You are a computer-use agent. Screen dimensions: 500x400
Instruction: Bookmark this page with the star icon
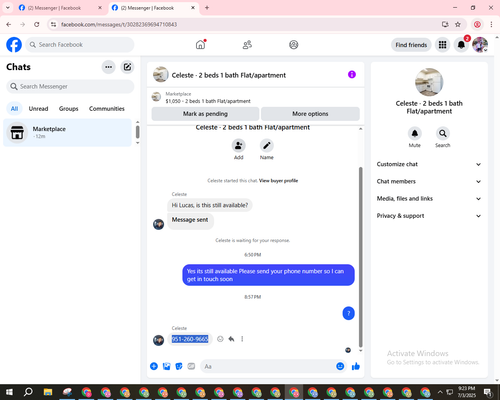tap(458, 24)
